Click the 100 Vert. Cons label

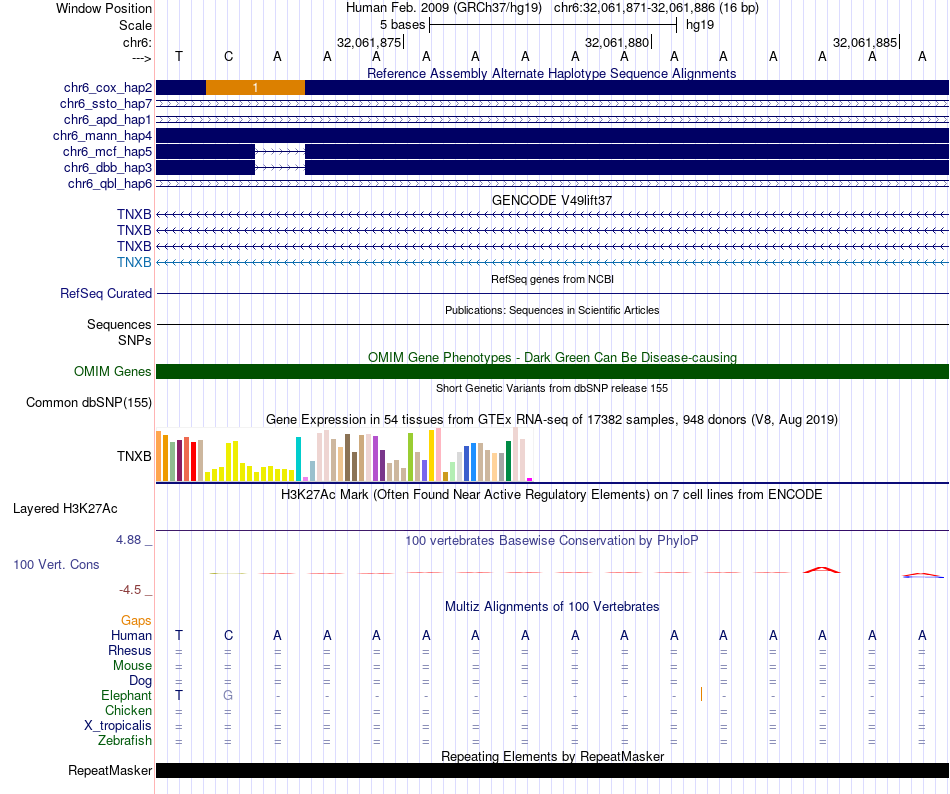pos(56,564)
